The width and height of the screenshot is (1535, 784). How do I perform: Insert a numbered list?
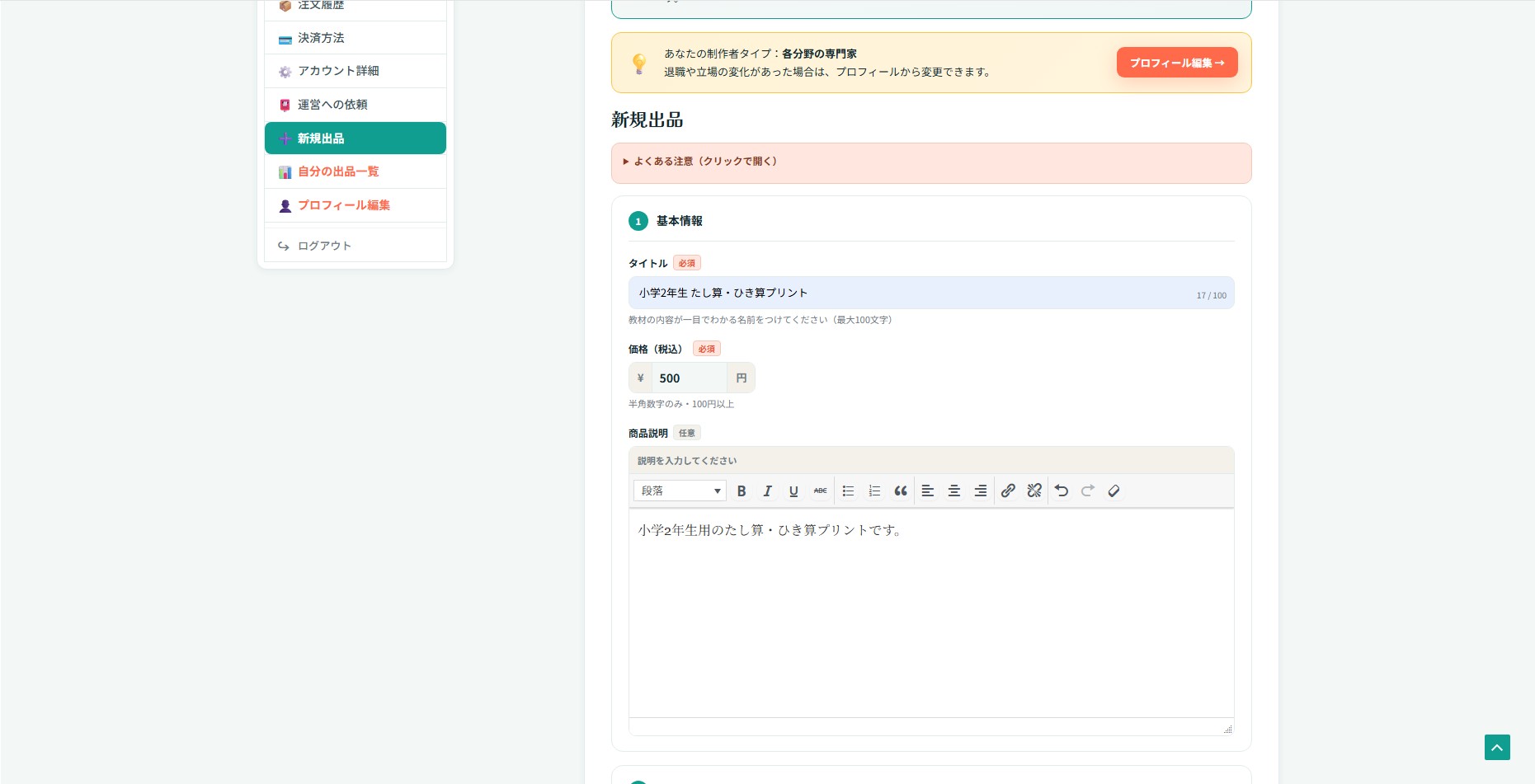(x=874, y=491)
